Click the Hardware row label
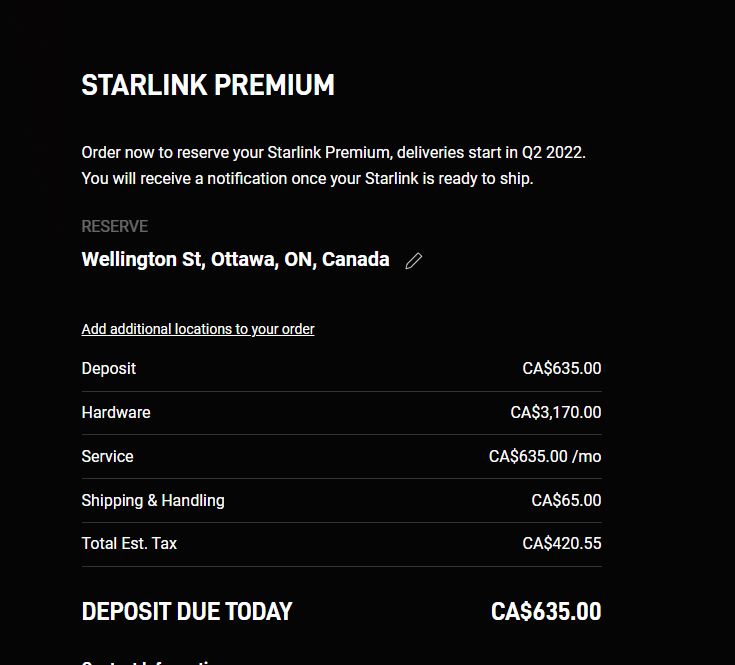The height and width of the screenshot is (665, 735). pyautogui.click(x=116, y=412)
